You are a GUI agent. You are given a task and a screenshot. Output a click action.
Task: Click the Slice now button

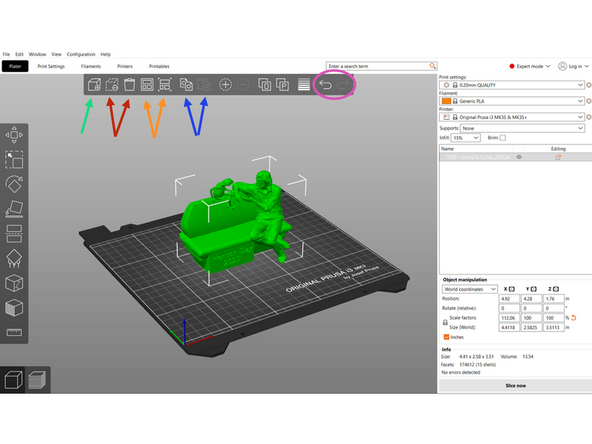(515, 385)
